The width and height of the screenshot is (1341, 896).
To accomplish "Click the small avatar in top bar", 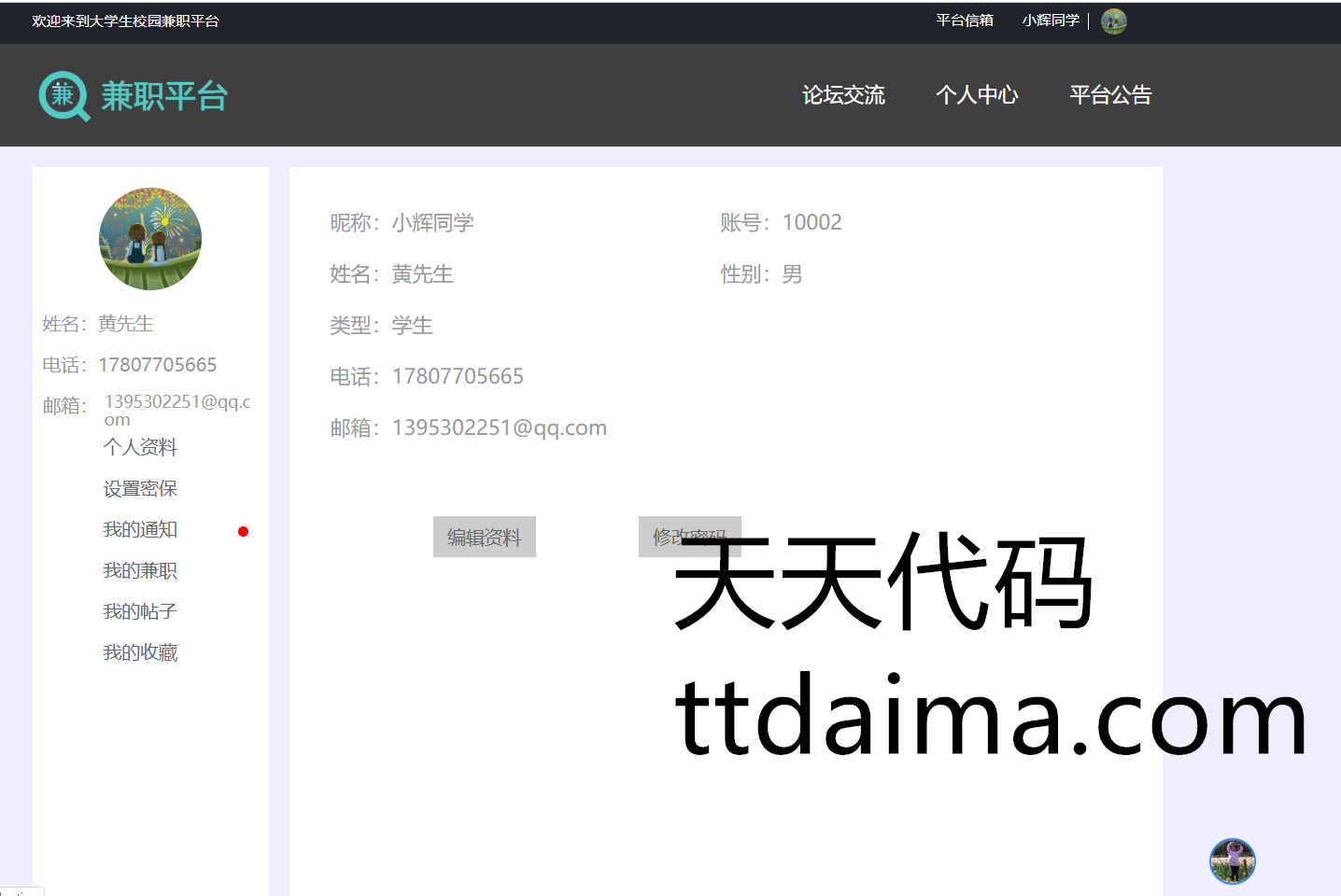I will [x=1113, y=21].
